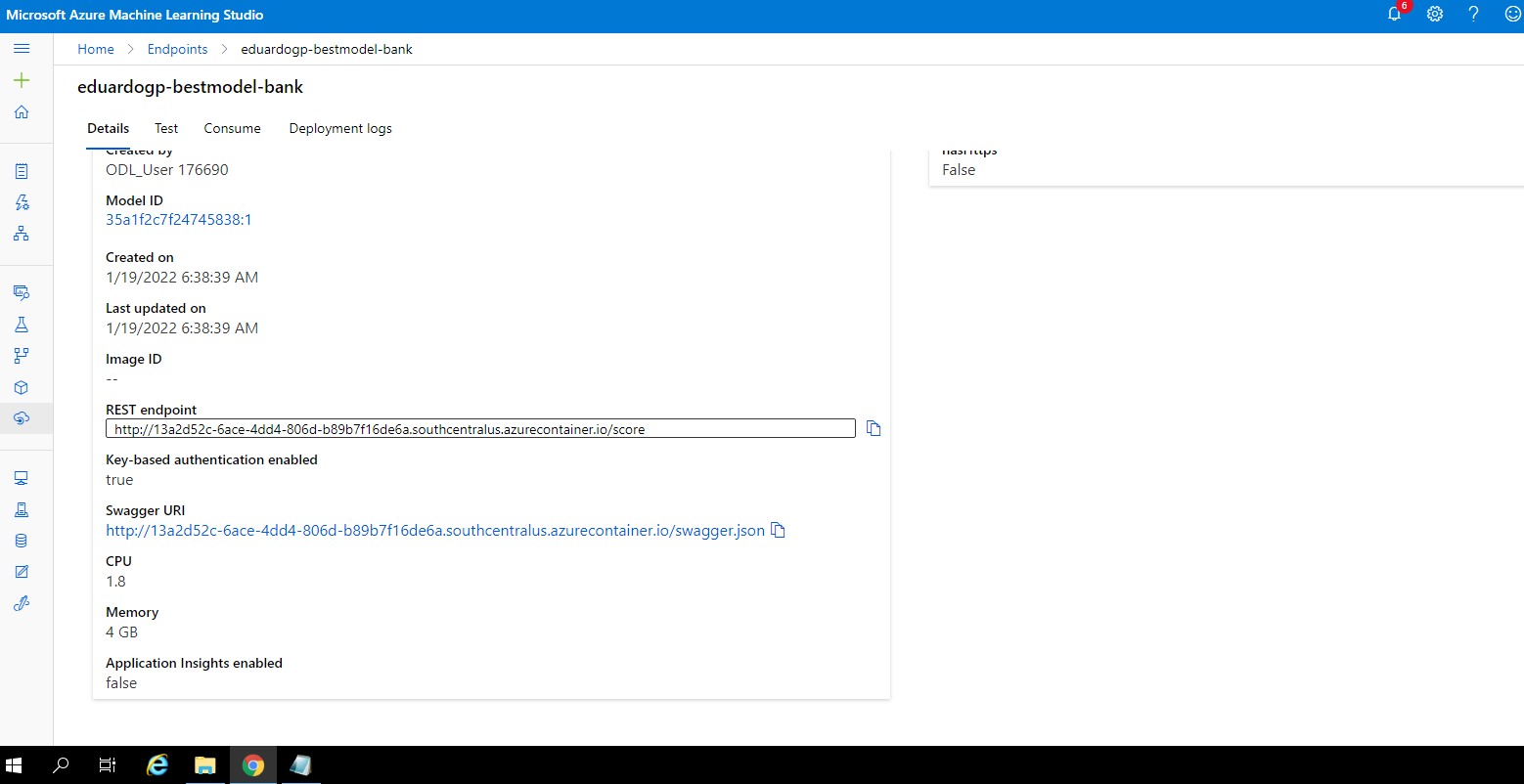Open Environments icon below Compute

(22, 509)
